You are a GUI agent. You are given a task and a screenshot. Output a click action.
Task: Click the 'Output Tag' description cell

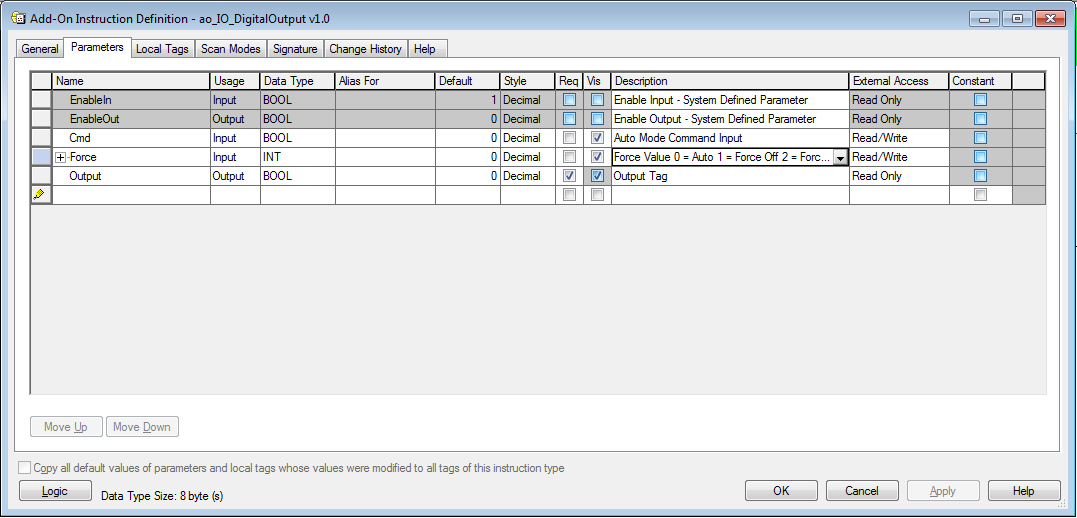[730, 176]
